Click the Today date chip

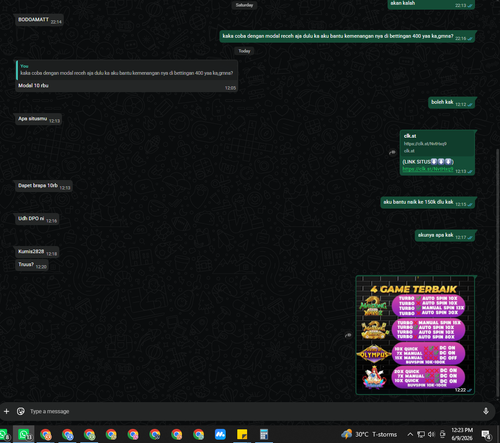pyautogui.click(x=244, y=51)
